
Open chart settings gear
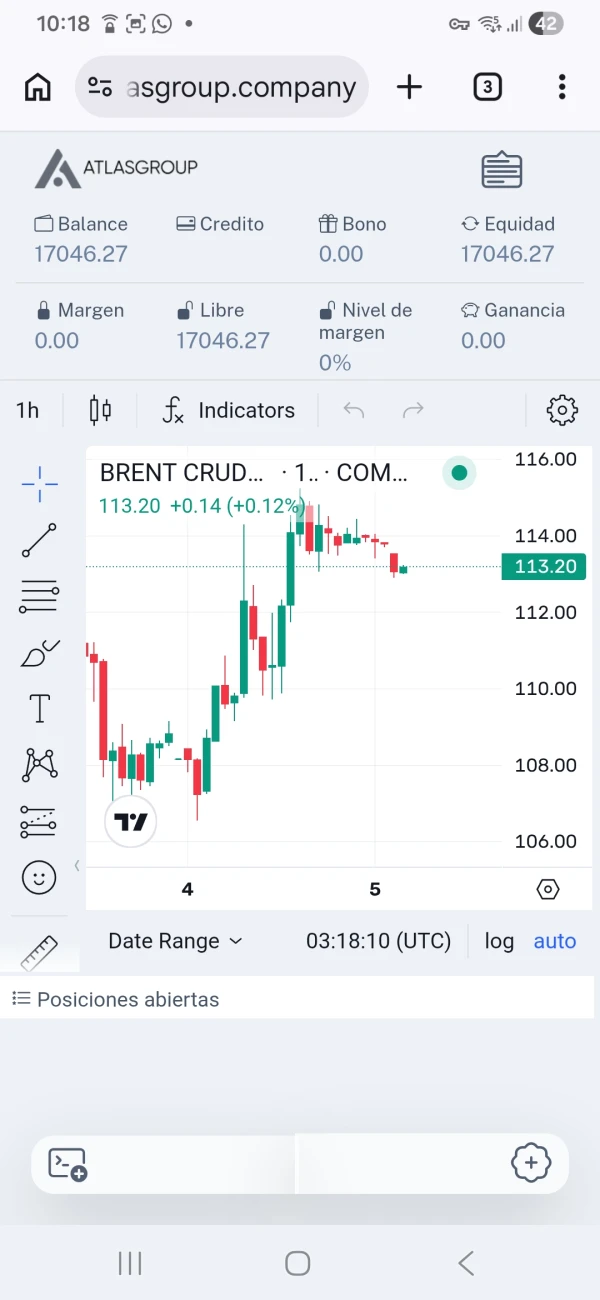(562, 410)
